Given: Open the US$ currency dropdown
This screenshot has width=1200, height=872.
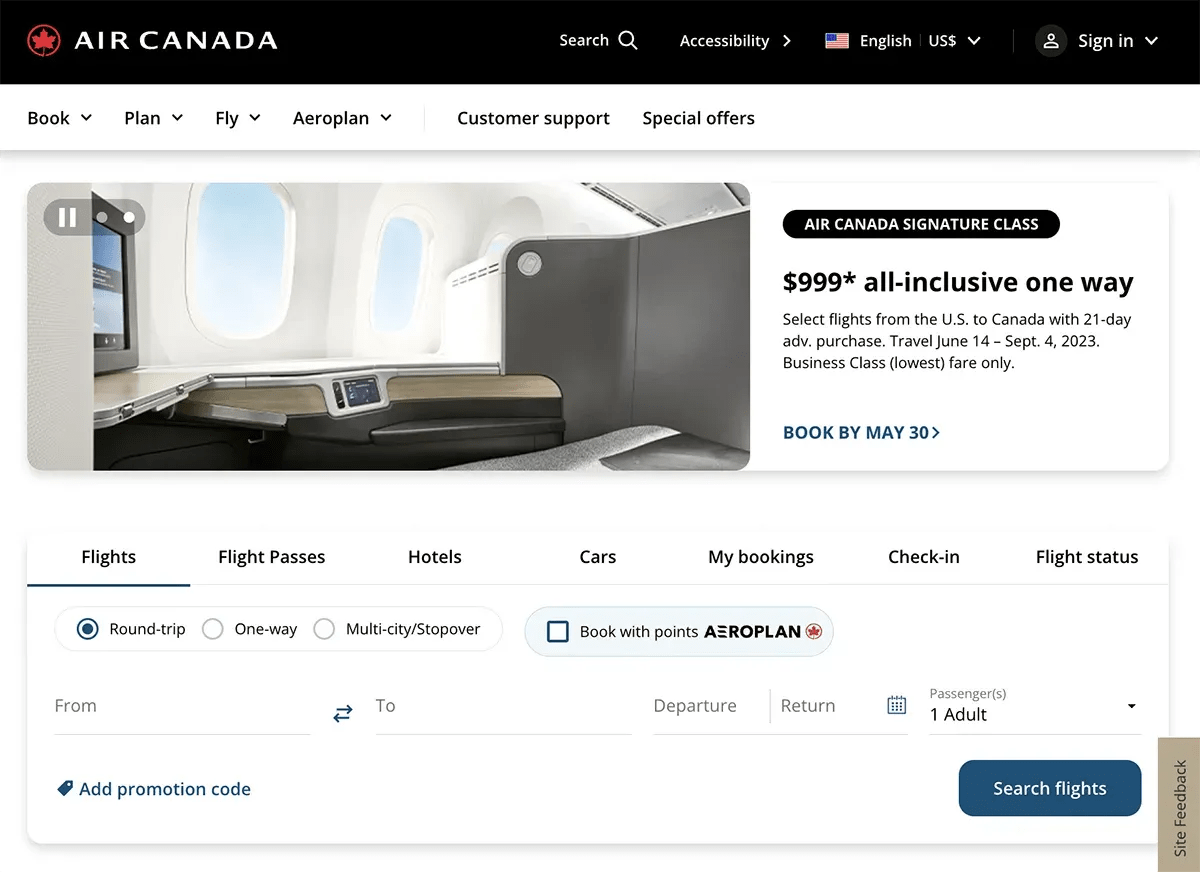Looking at the screenshot, I should coord(953,41).
